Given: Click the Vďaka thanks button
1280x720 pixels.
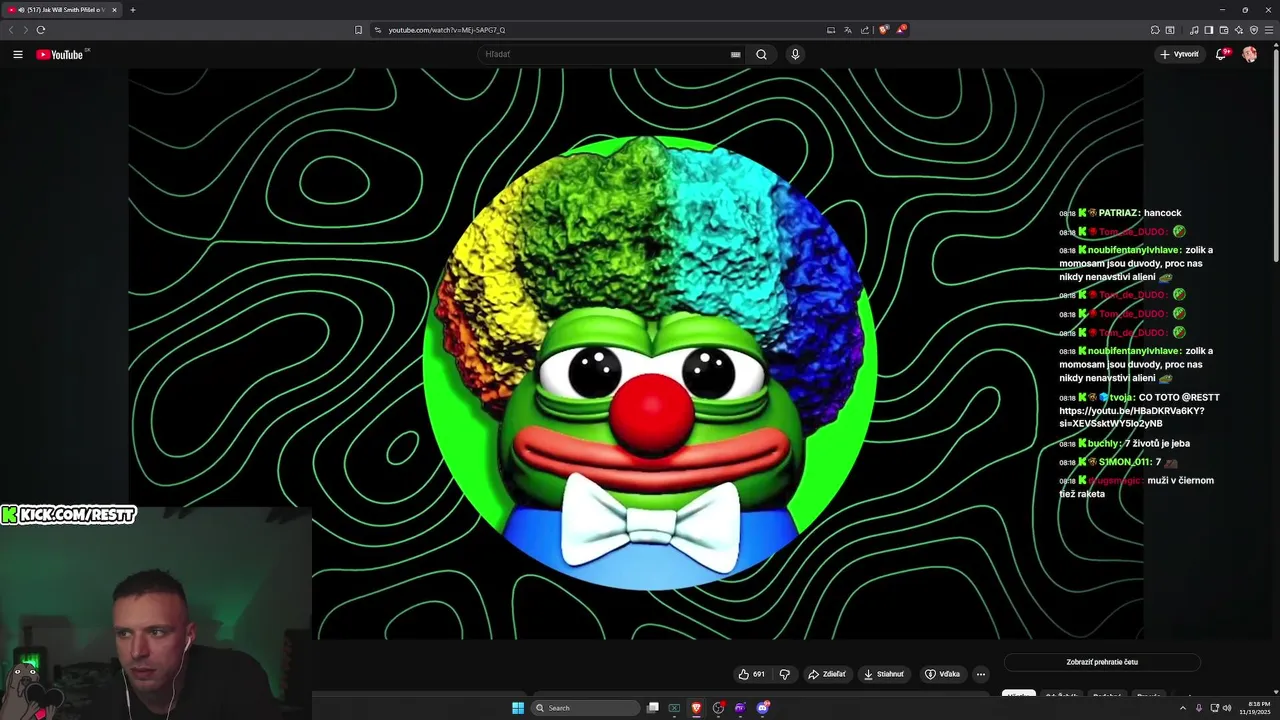Looking at the screenshot, I should 942,674.
